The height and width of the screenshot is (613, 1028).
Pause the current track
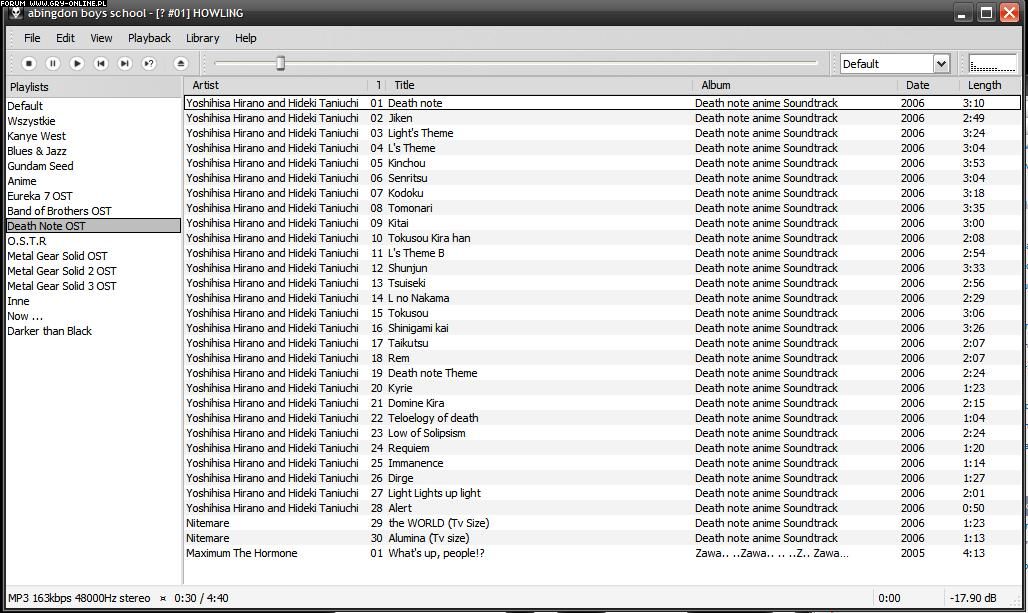click(x=53, y=64)
